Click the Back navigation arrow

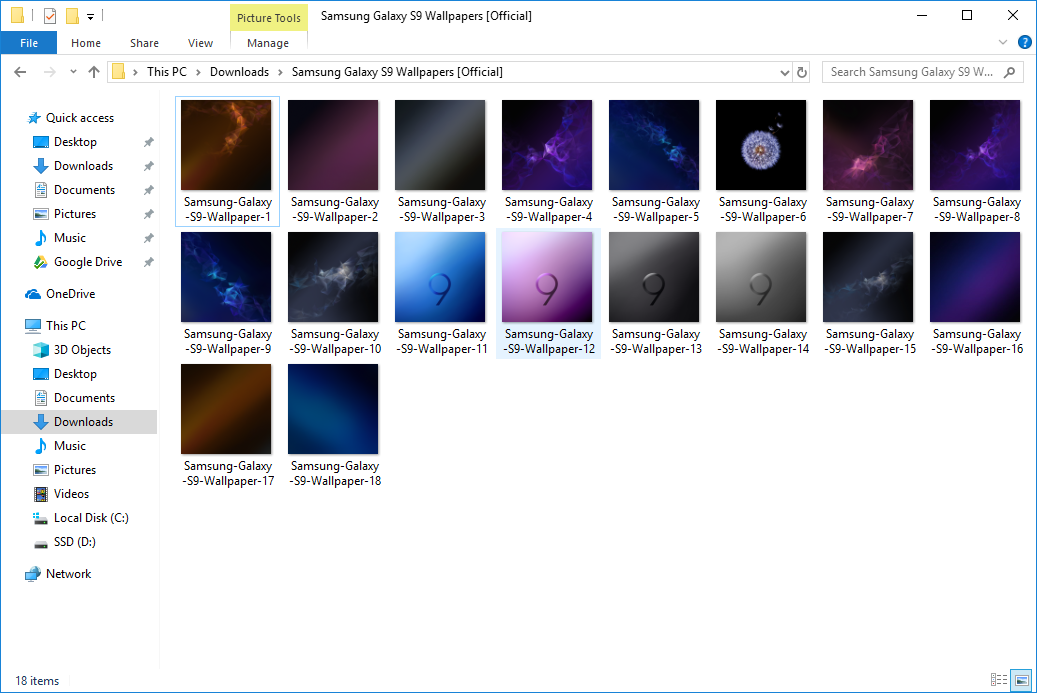(x=21, y=72)
